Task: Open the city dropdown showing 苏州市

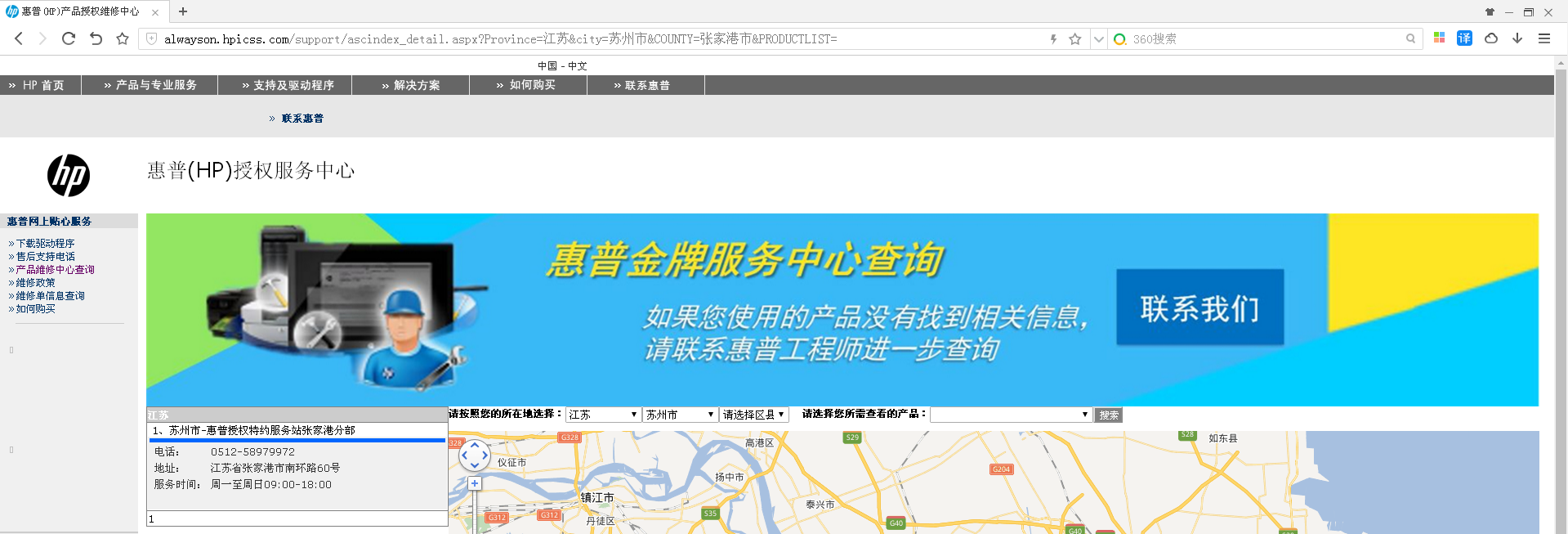Action: pyautogui.click(x=679, y=415)
